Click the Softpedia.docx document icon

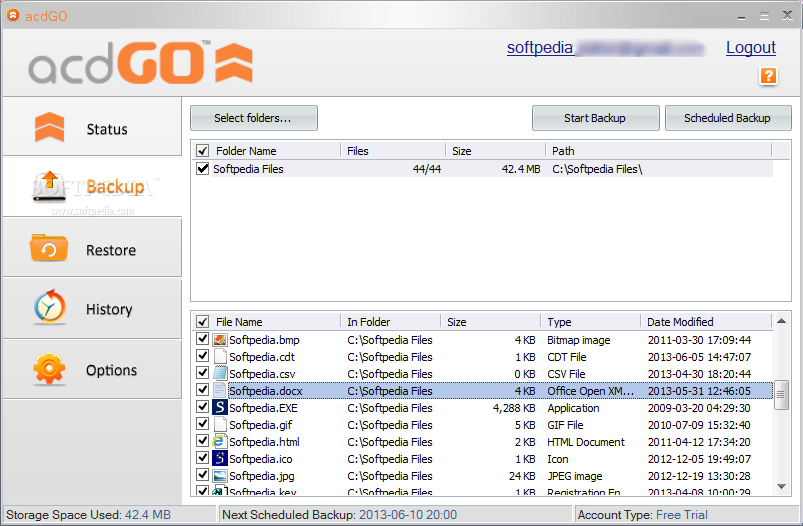tap(220, 390)
